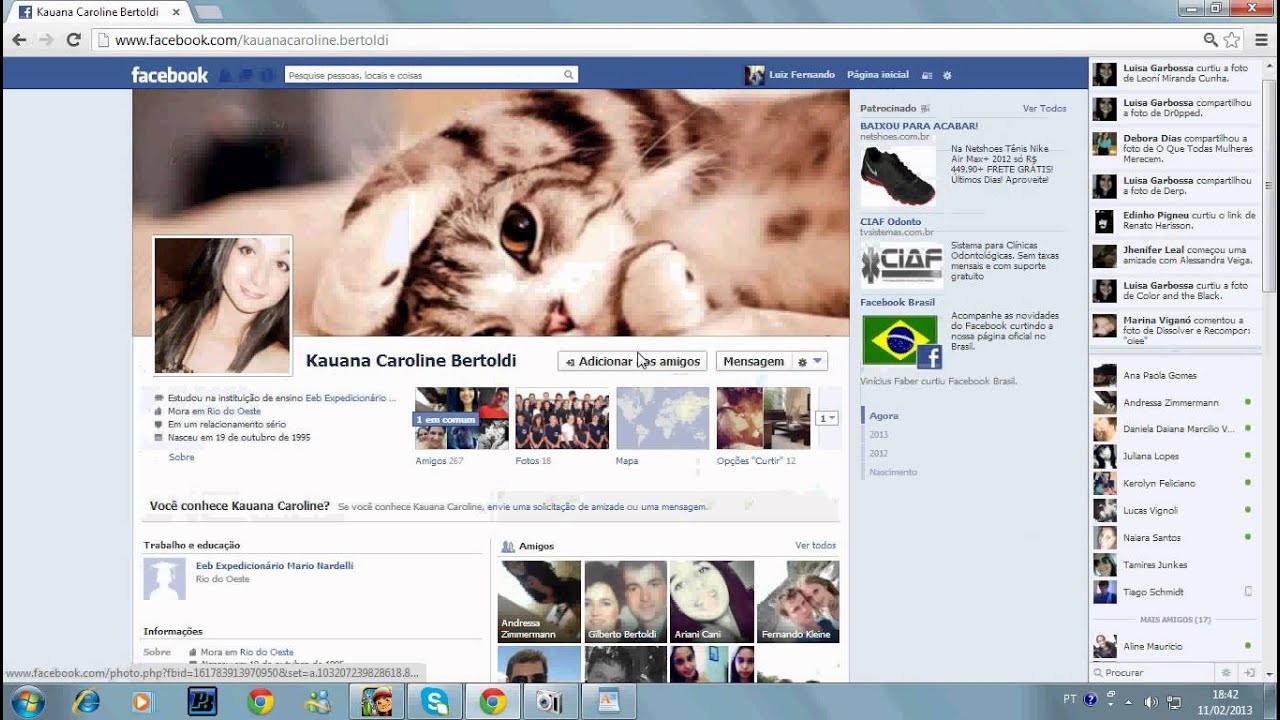Click zoom magnifier icon in address bar
1280x720 pixels.
[1210, 40]
